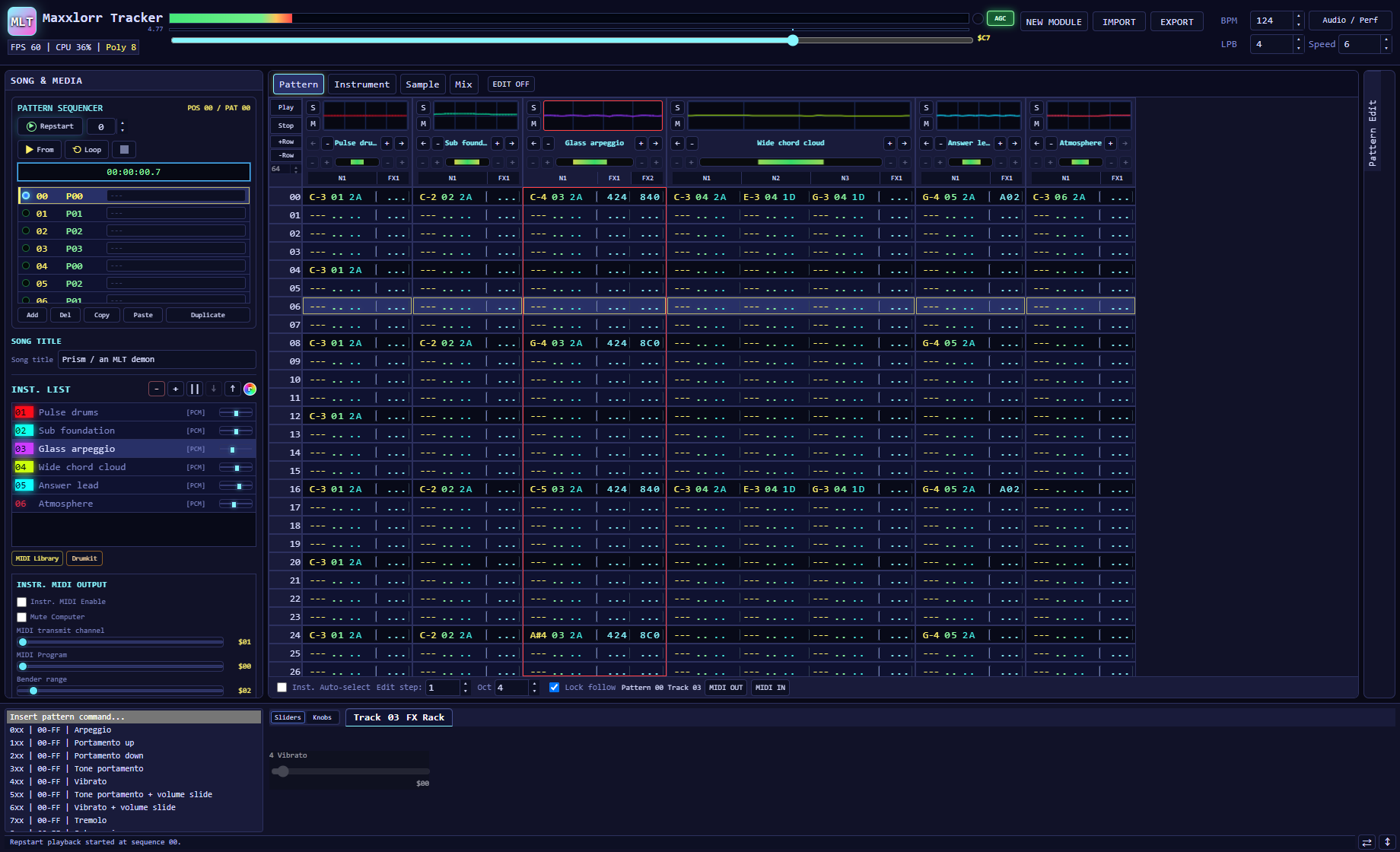The image size is (1400, 852).
Task: Check Instr. MIDI Enable box
Action: point(22,602)
